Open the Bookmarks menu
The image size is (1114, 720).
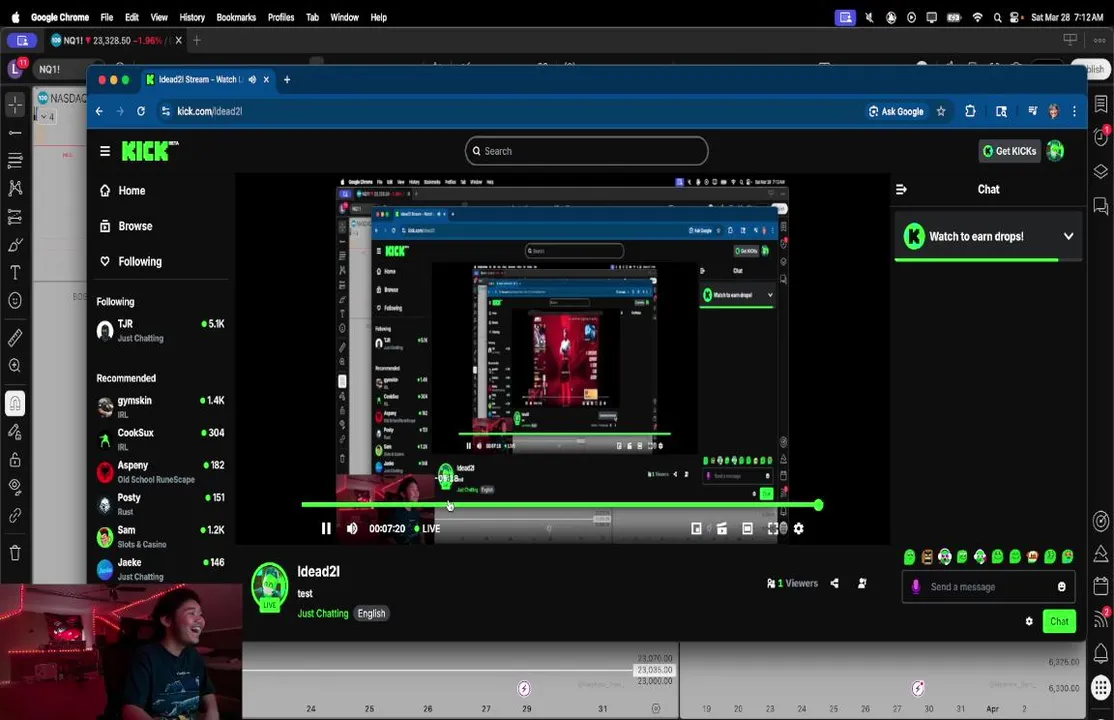point(236,17)
